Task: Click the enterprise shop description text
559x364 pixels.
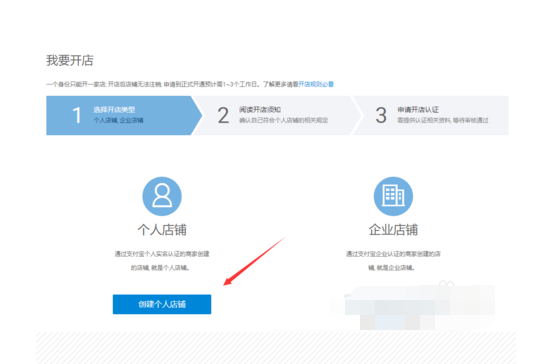Action: [393, 261]
